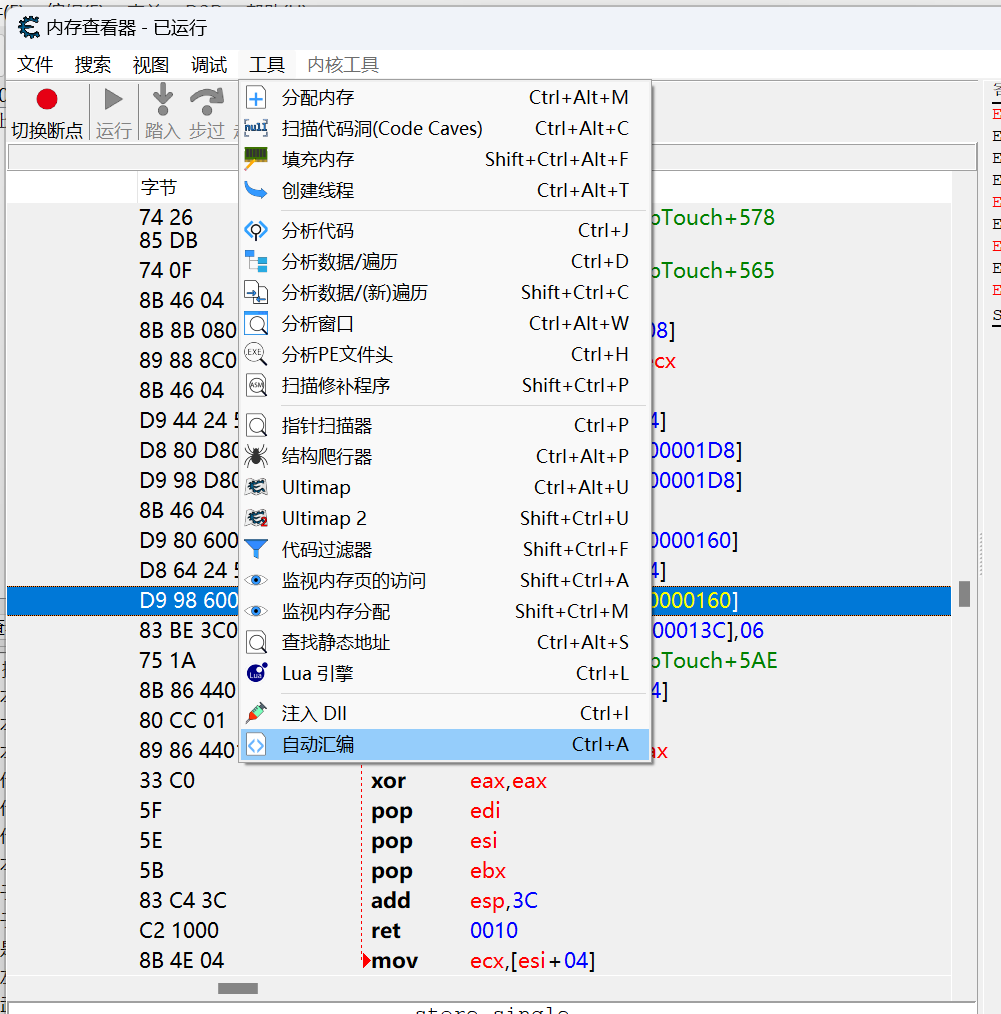
Task: Click the mov ecx,[esi+04] instruction row
Action: tap(479, 960)
